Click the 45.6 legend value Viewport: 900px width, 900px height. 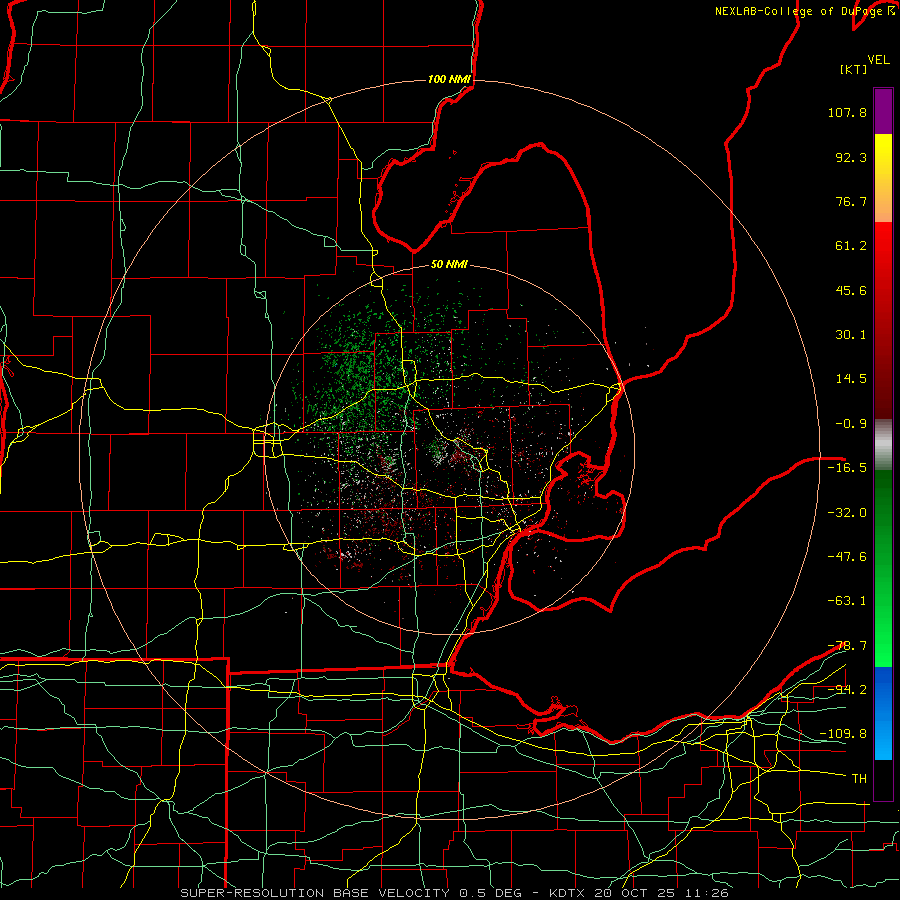click(x=851, y=290)
